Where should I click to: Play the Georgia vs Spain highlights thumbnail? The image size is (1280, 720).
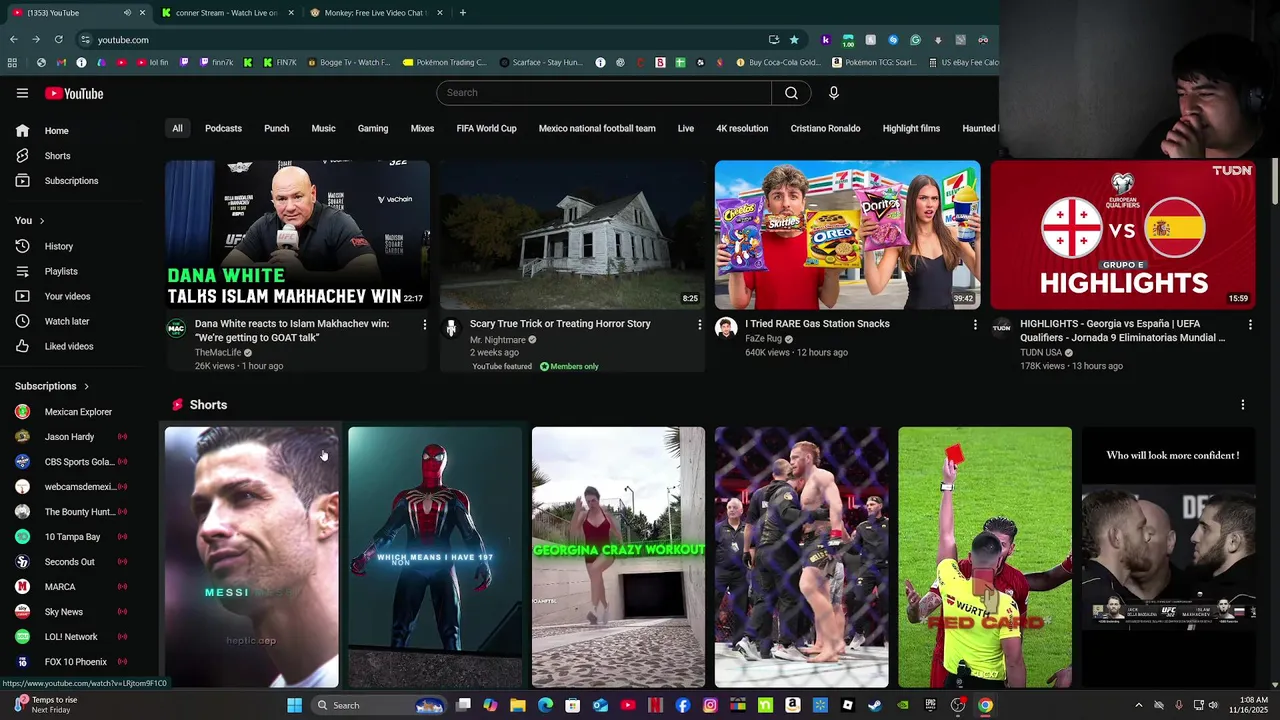click(x=1123, y=235)
